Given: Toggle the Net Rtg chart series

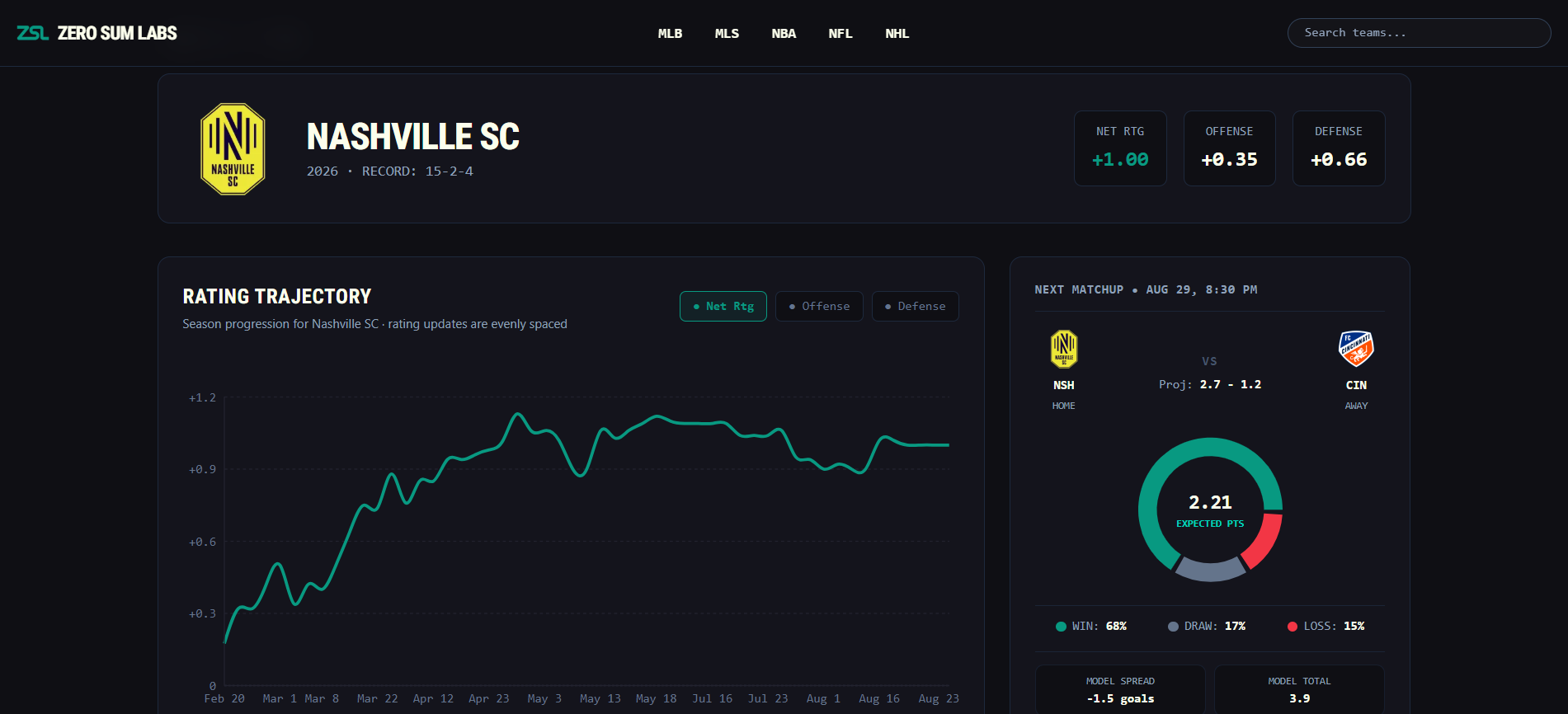Looking at the screenshot, I should click(723, 307).
